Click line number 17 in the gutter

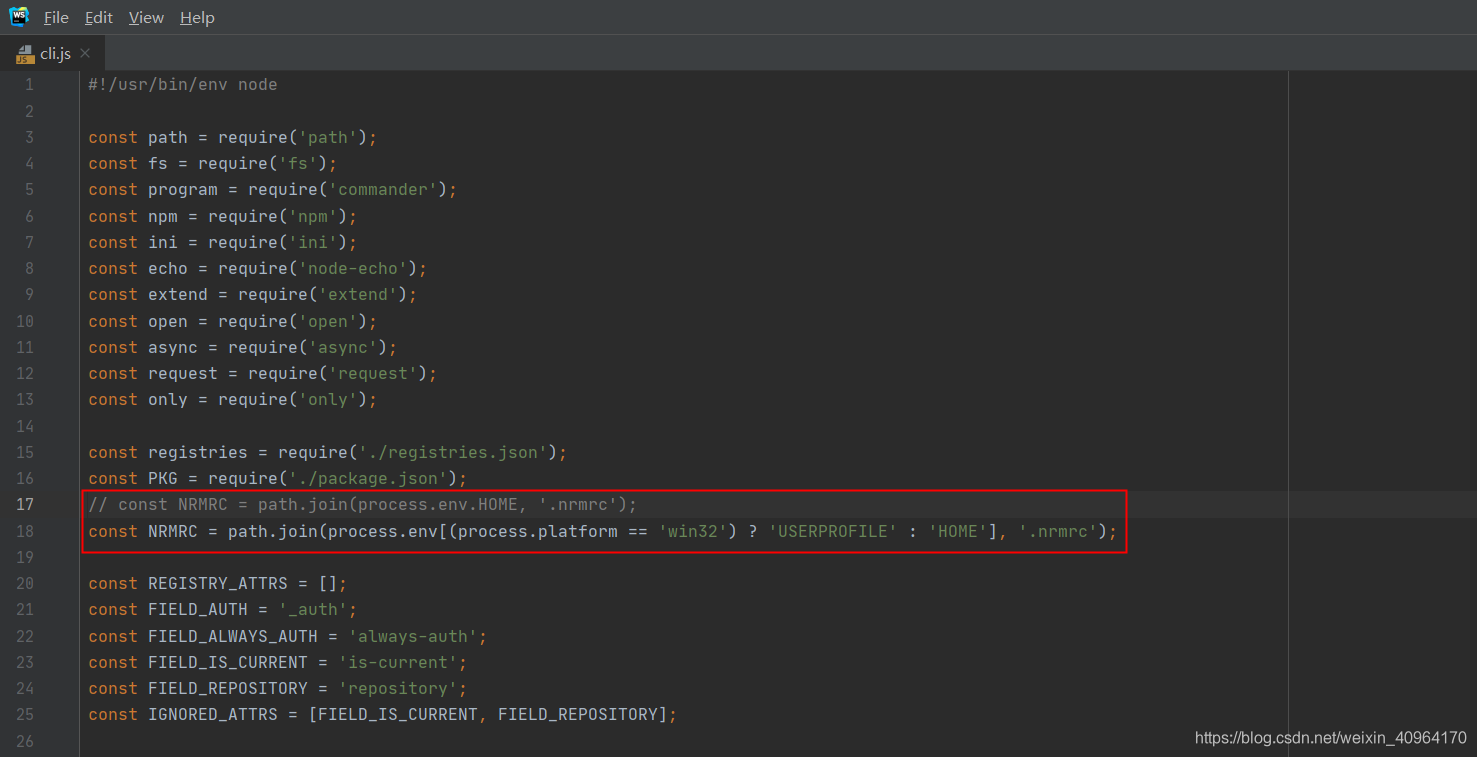(x=25, y=505)
